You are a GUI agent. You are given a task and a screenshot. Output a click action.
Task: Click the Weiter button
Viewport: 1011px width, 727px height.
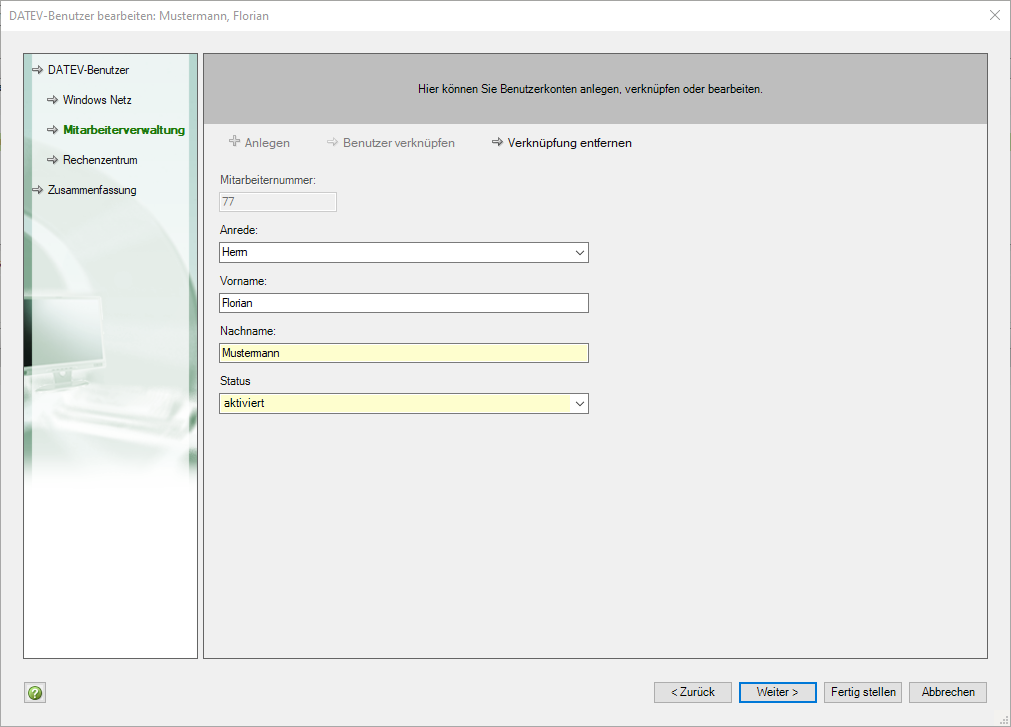778,692
